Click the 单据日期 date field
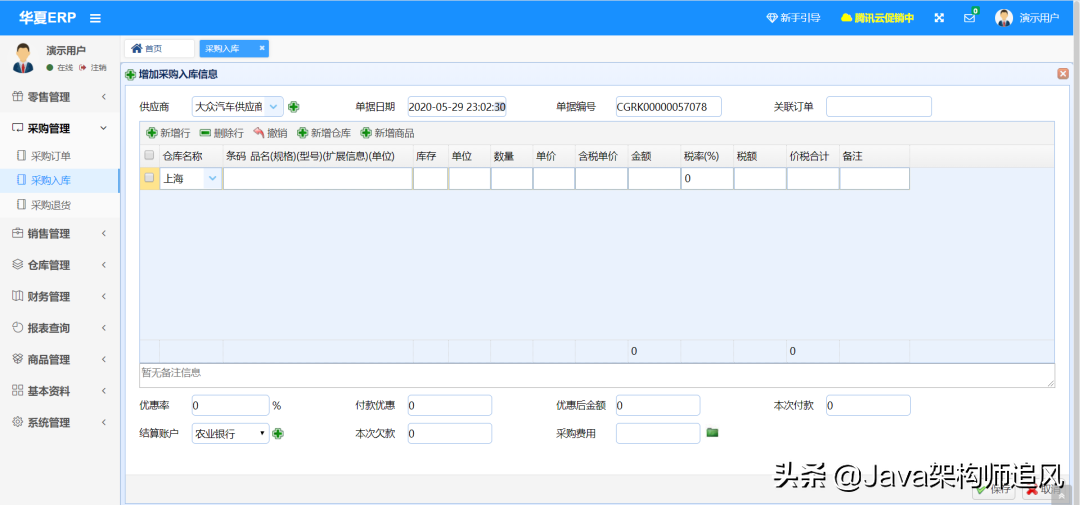Image resolution: width=1080 pixels, height=505 pixels. (457, 107)
